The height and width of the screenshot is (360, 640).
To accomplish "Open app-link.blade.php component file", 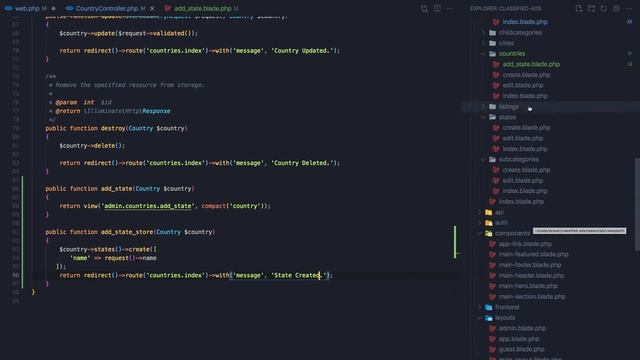I will (525, 244).
